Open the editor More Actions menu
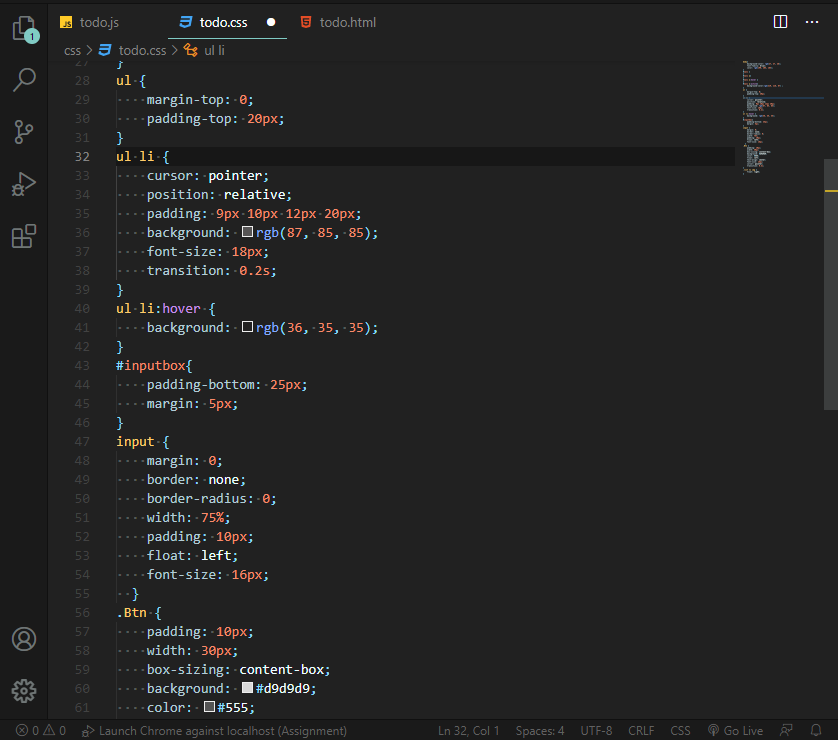 [x=812, y=22]
